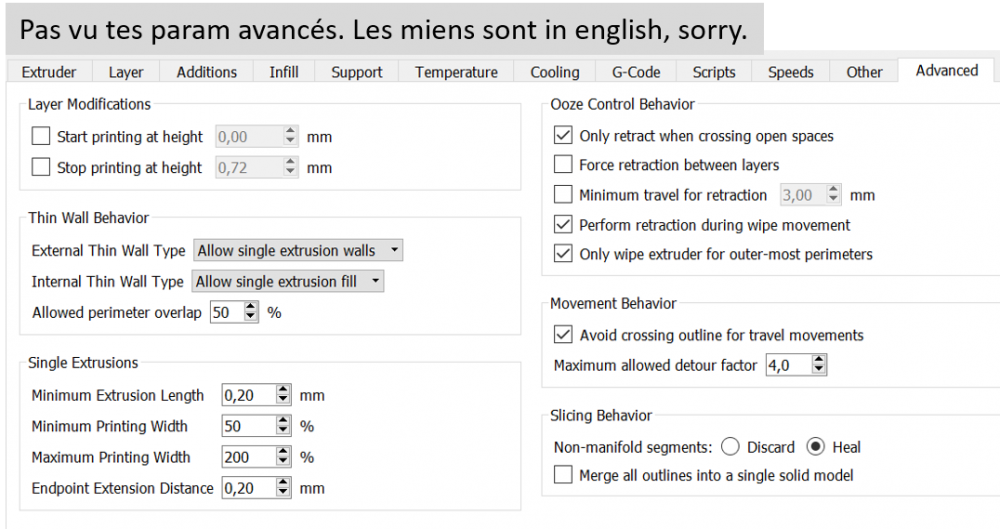Click the Minimum Printing Width value field
The width and height of the screenshot is (1000, 529).
click(249, 426)
